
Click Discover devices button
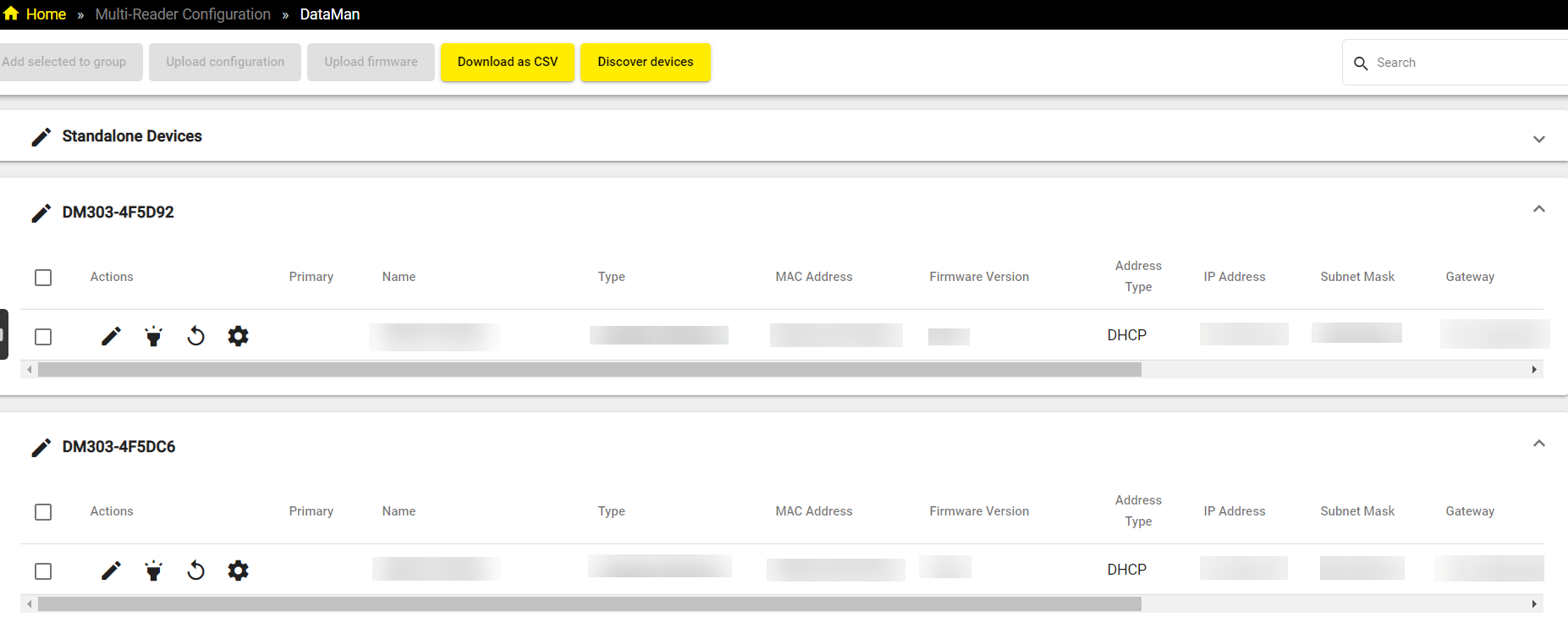(645, 62)
